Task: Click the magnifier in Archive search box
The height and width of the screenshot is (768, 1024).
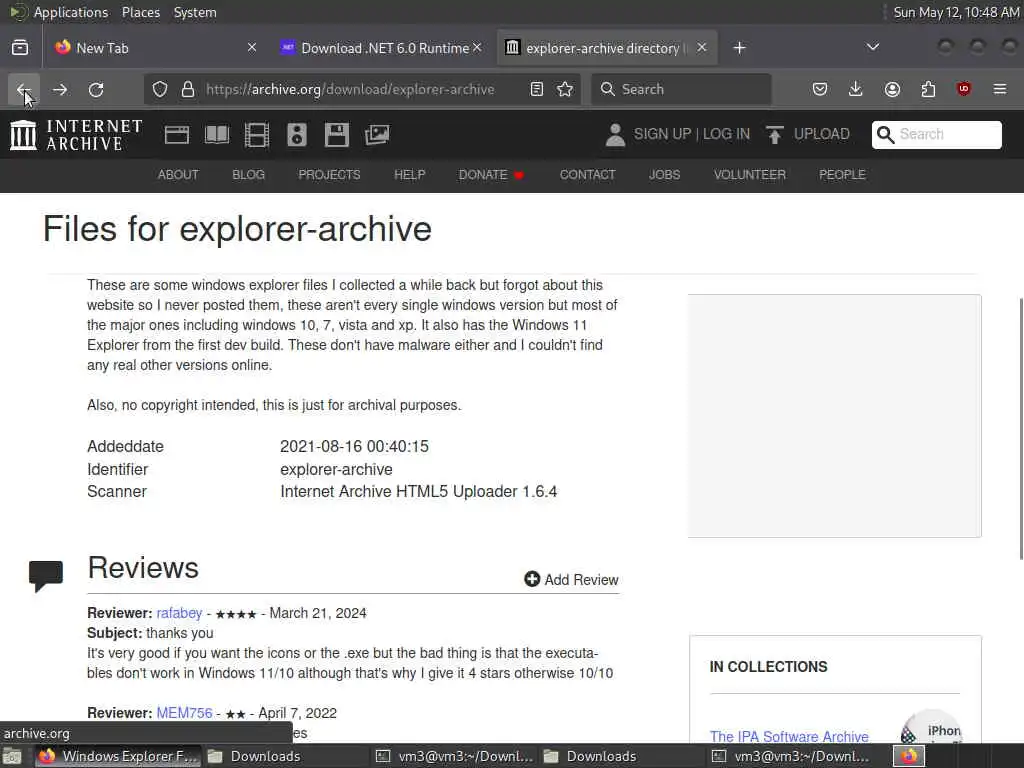Action: point(886,135)
